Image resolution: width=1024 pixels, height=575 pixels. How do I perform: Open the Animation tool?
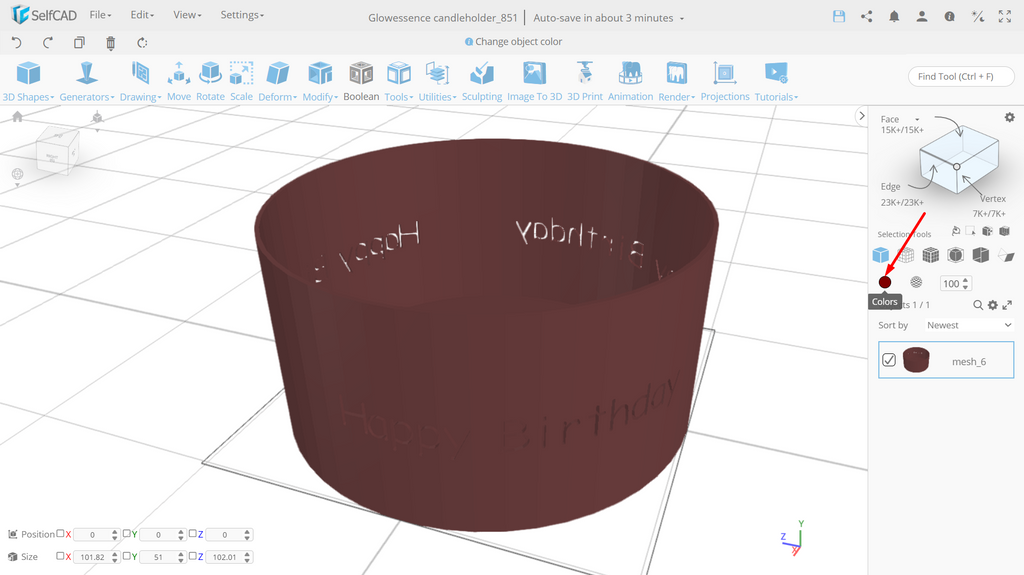point(630,82)
